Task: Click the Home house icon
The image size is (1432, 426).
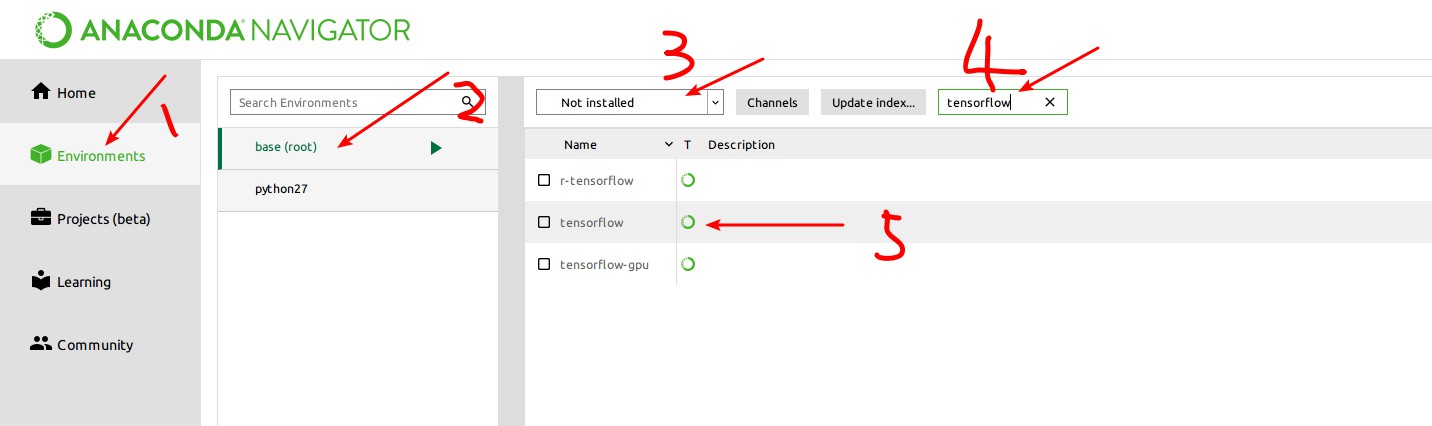Action: pos(41,92)
